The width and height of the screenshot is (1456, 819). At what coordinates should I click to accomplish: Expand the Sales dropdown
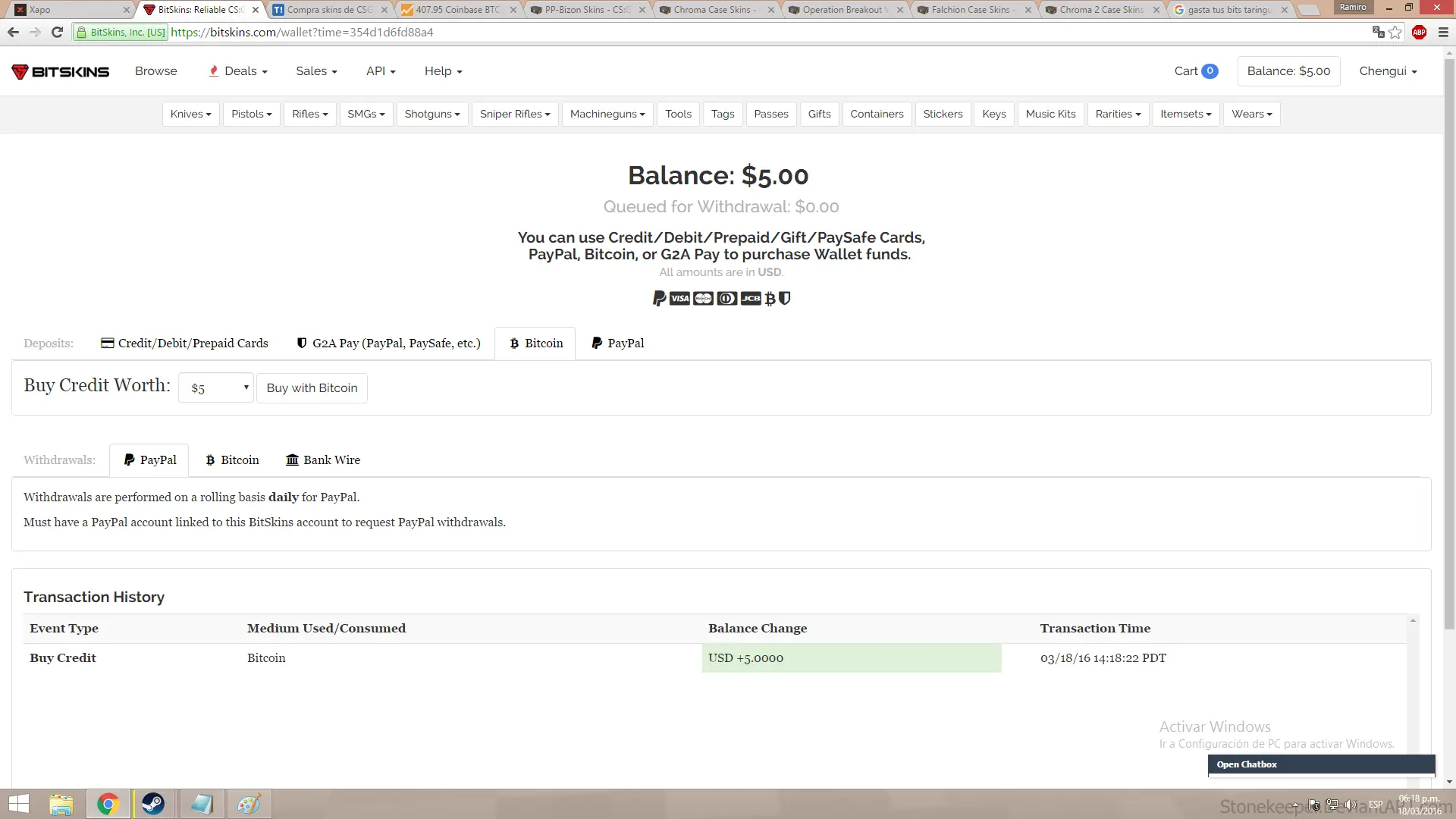(316, 71)
